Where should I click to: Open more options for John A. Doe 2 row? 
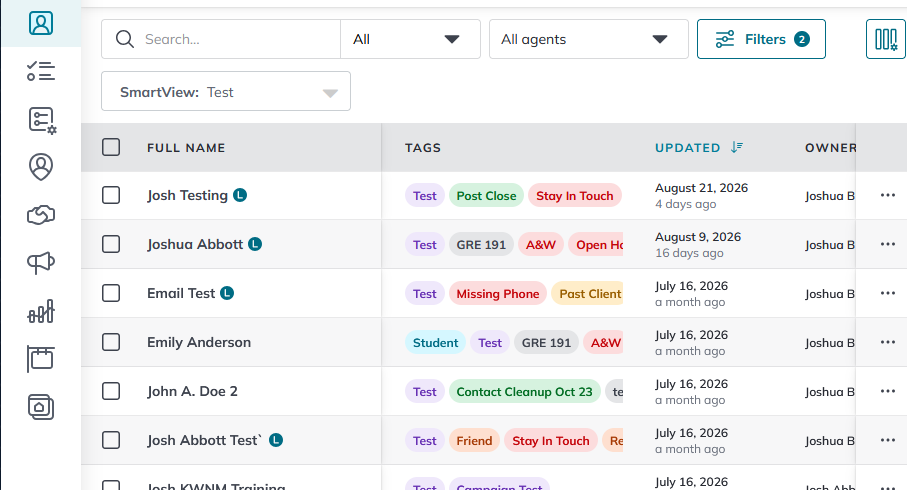[x=888, y=391]
